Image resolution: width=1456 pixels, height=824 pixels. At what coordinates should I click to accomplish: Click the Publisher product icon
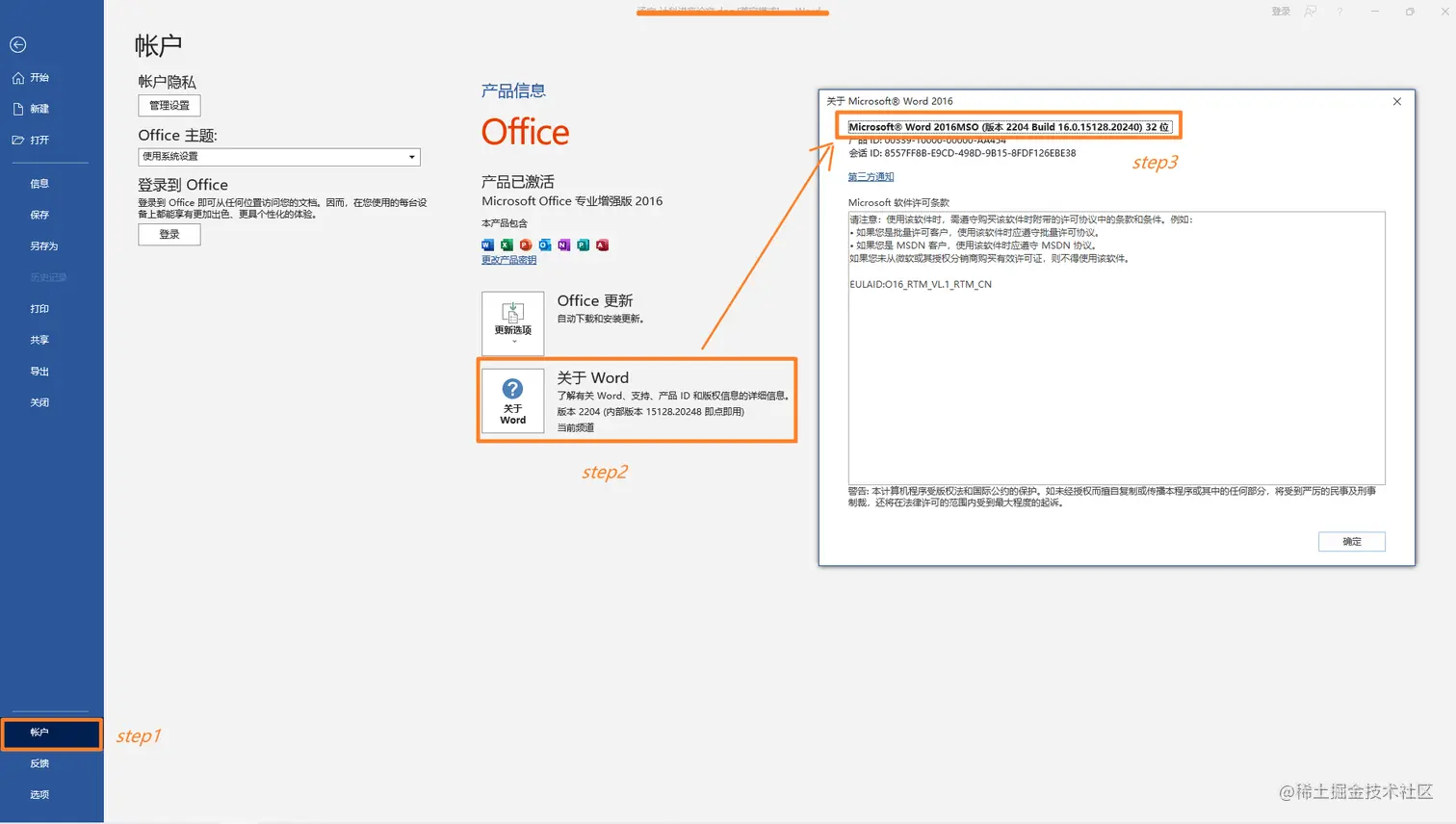(x=583, y=245)
